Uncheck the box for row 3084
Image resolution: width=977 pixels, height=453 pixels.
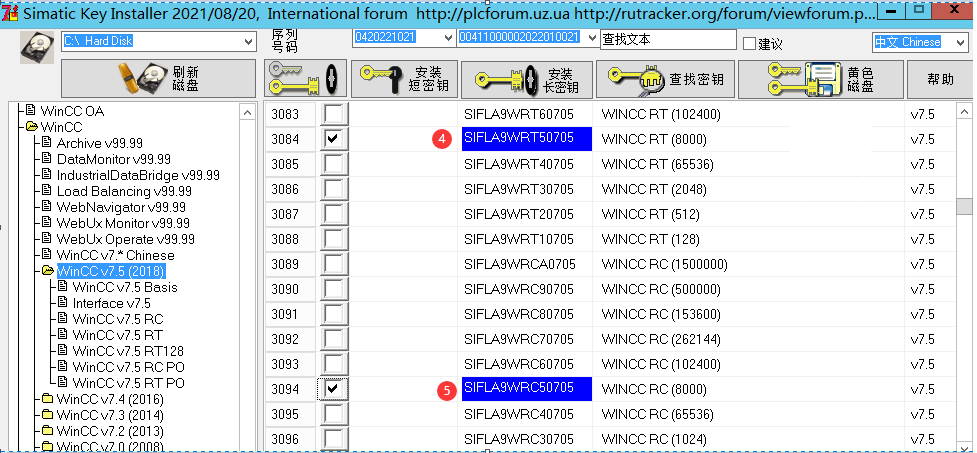click(333, 139)
